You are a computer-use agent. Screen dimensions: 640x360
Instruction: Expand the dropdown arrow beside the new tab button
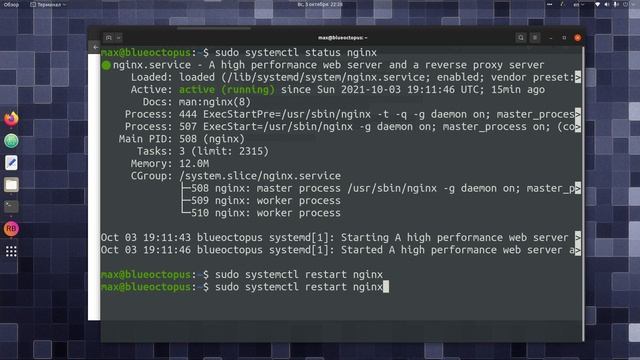[x=119, y=38]
